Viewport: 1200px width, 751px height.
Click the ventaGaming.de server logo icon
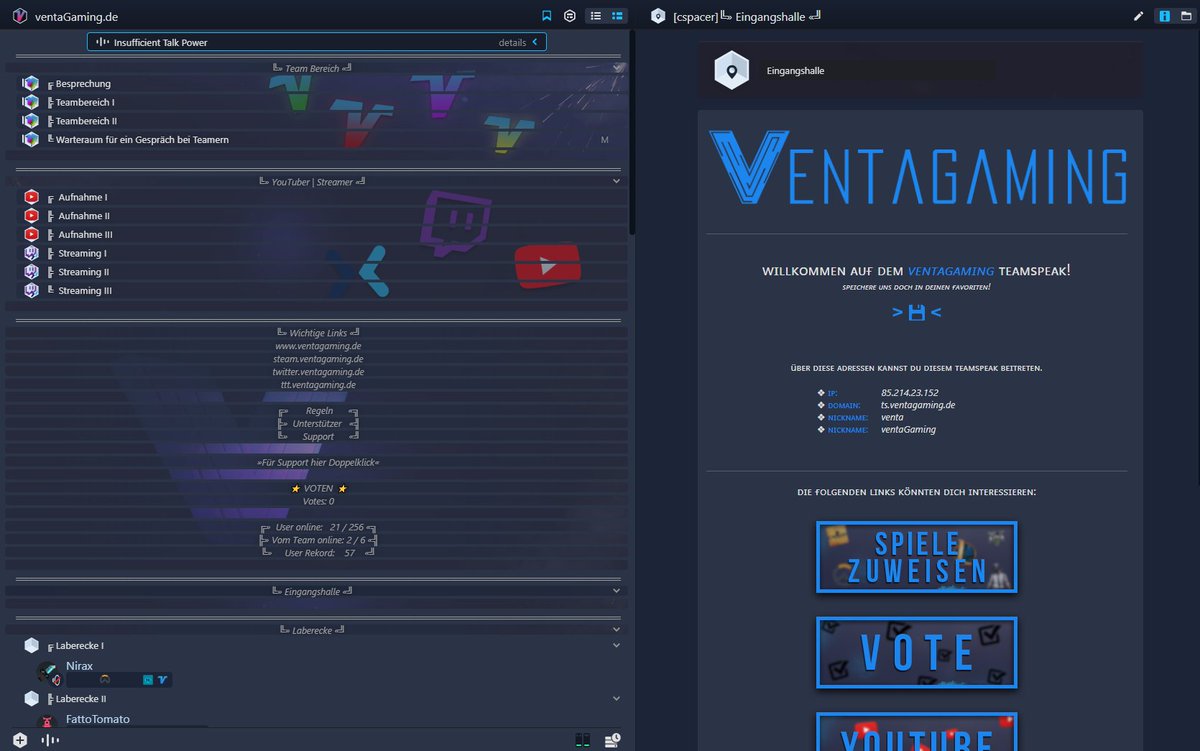pos(19,16)
